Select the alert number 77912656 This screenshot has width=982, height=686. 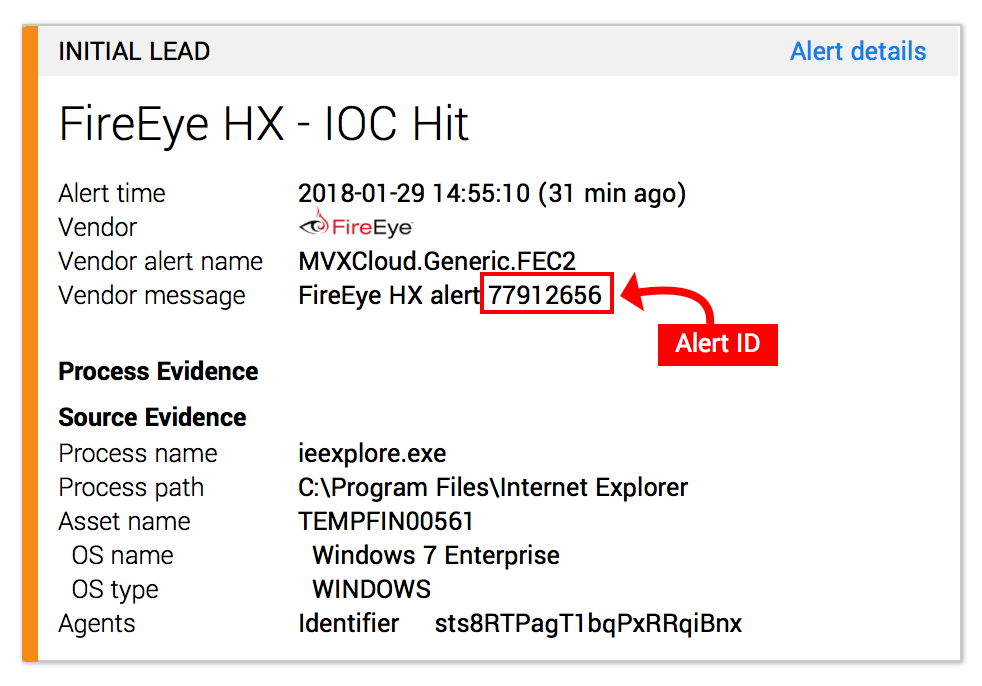[545, 295]
